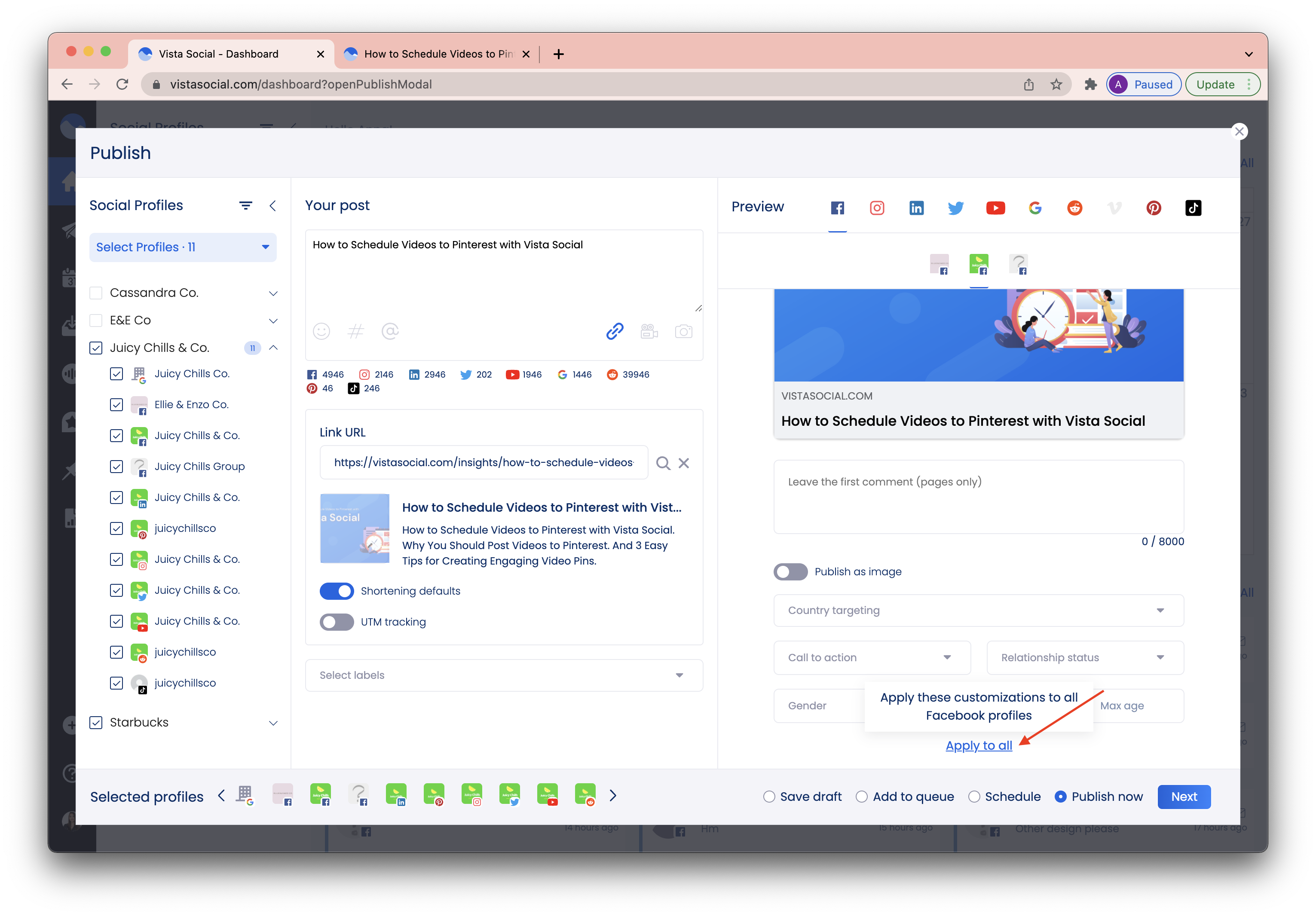Expand the E&E Co group
Image resolution: width=1316 pixels, height=916 pixels.
click(x=273, y=321)
